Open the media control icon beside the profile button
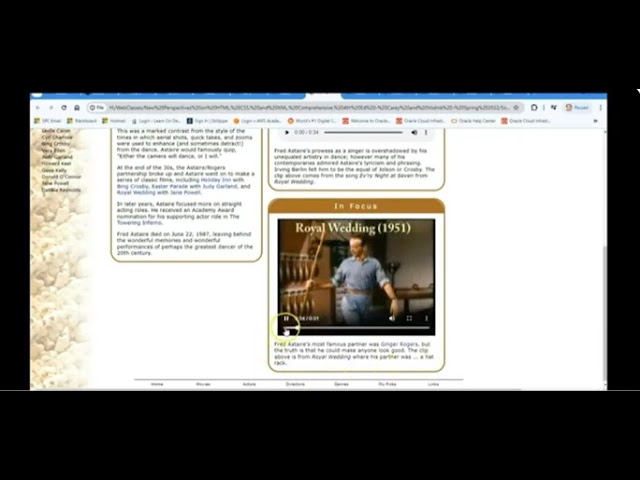 pos(553,108)
